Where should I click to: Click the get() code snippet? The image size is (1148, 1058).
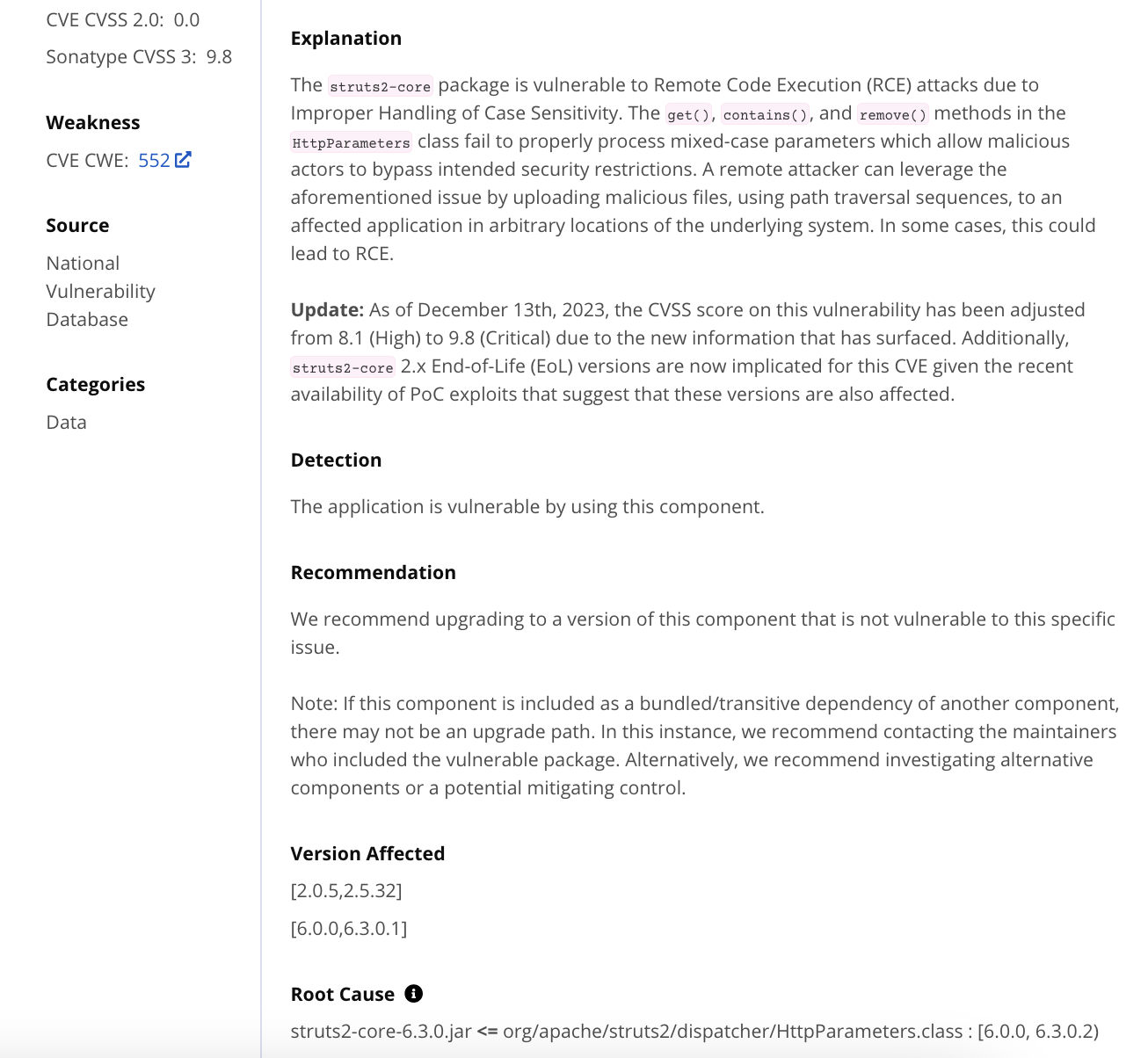689,114
